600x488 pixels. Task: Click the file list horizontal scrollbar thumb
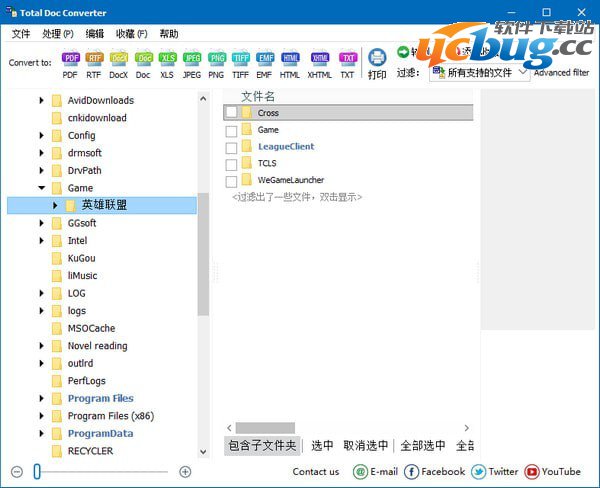pos(265,428)
